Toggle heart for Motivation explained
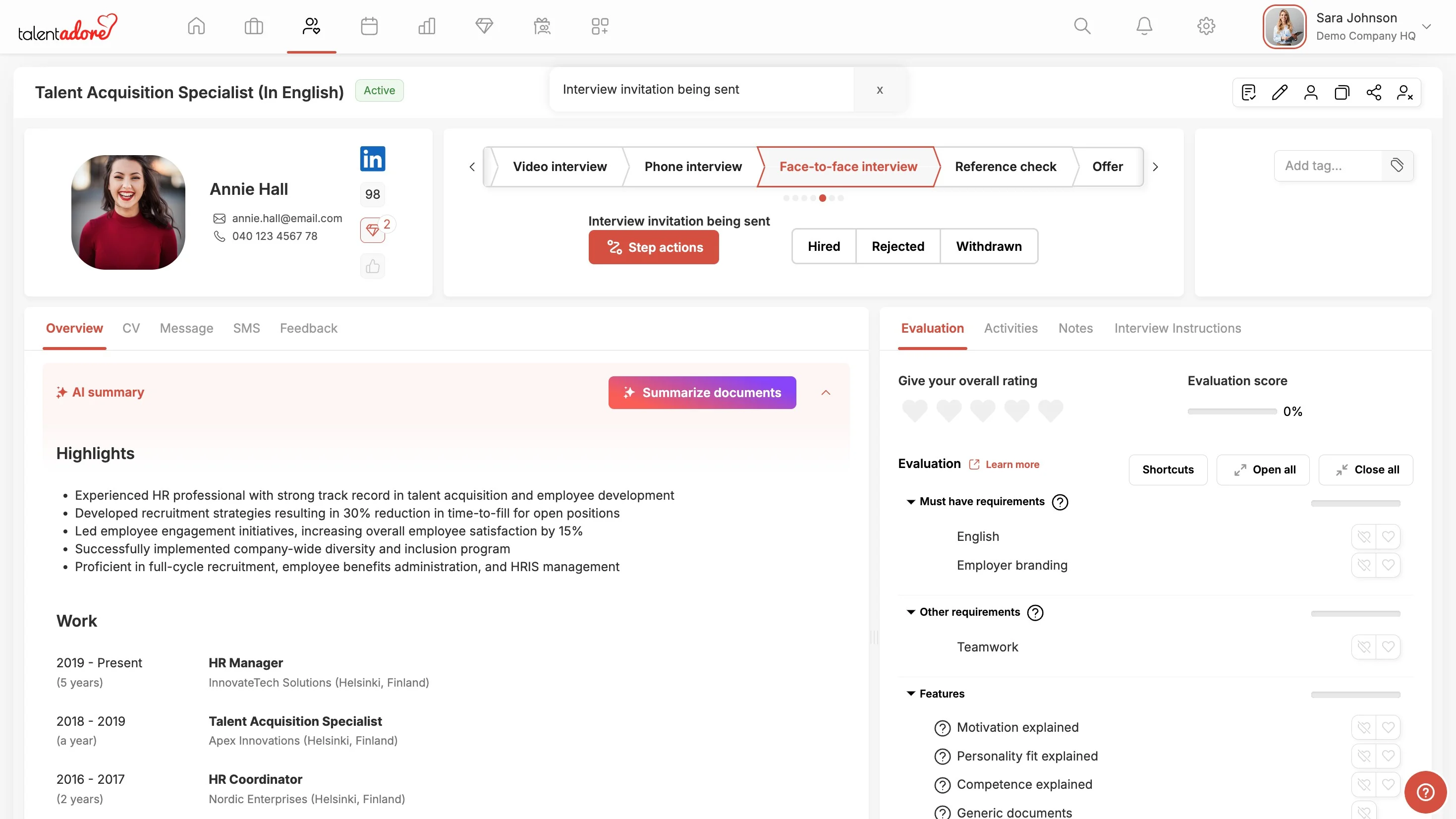Screen dimensions: 1456x819 (x=1388, y=727)
